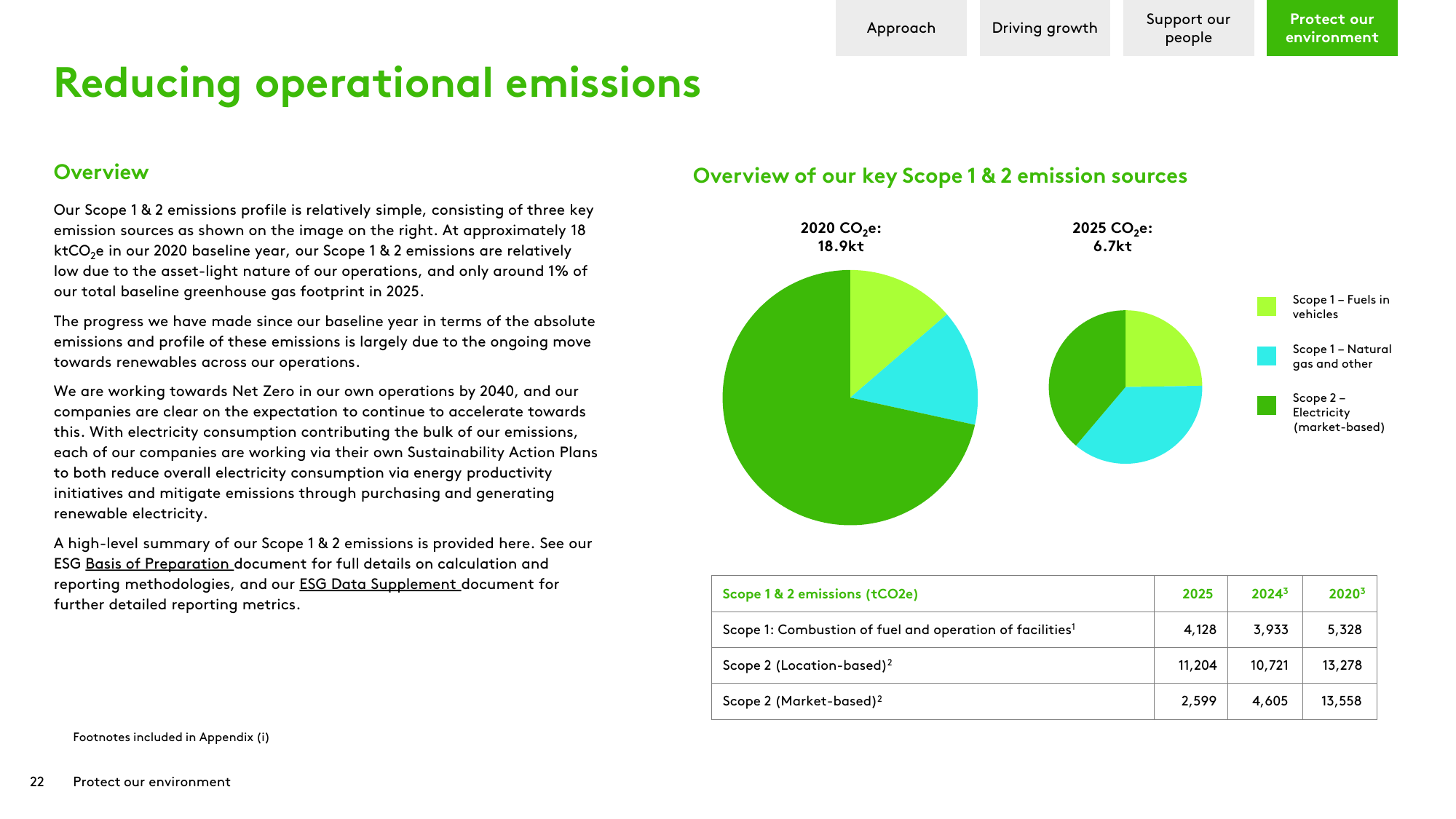This screenshot has height=819, width=1456.
Task: Click the Scope 1 & 2 emissions (tCO2e) header
Action: (820, 594)
